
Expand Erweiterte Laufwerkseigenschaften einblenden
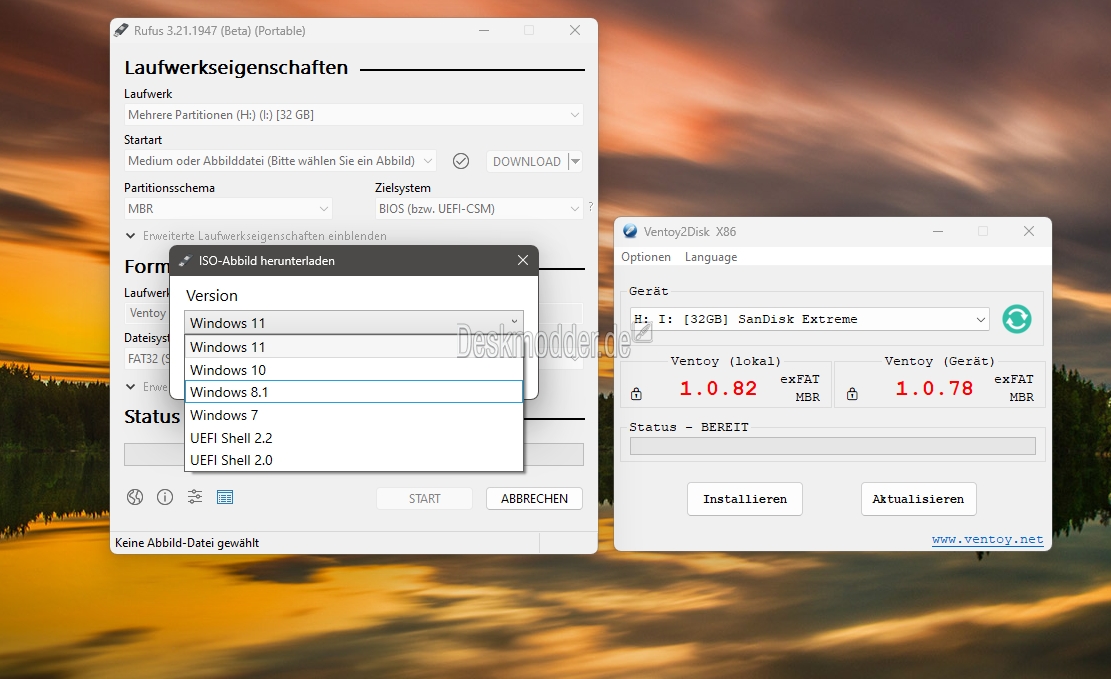pyautogui.click(x=256, y=236)
